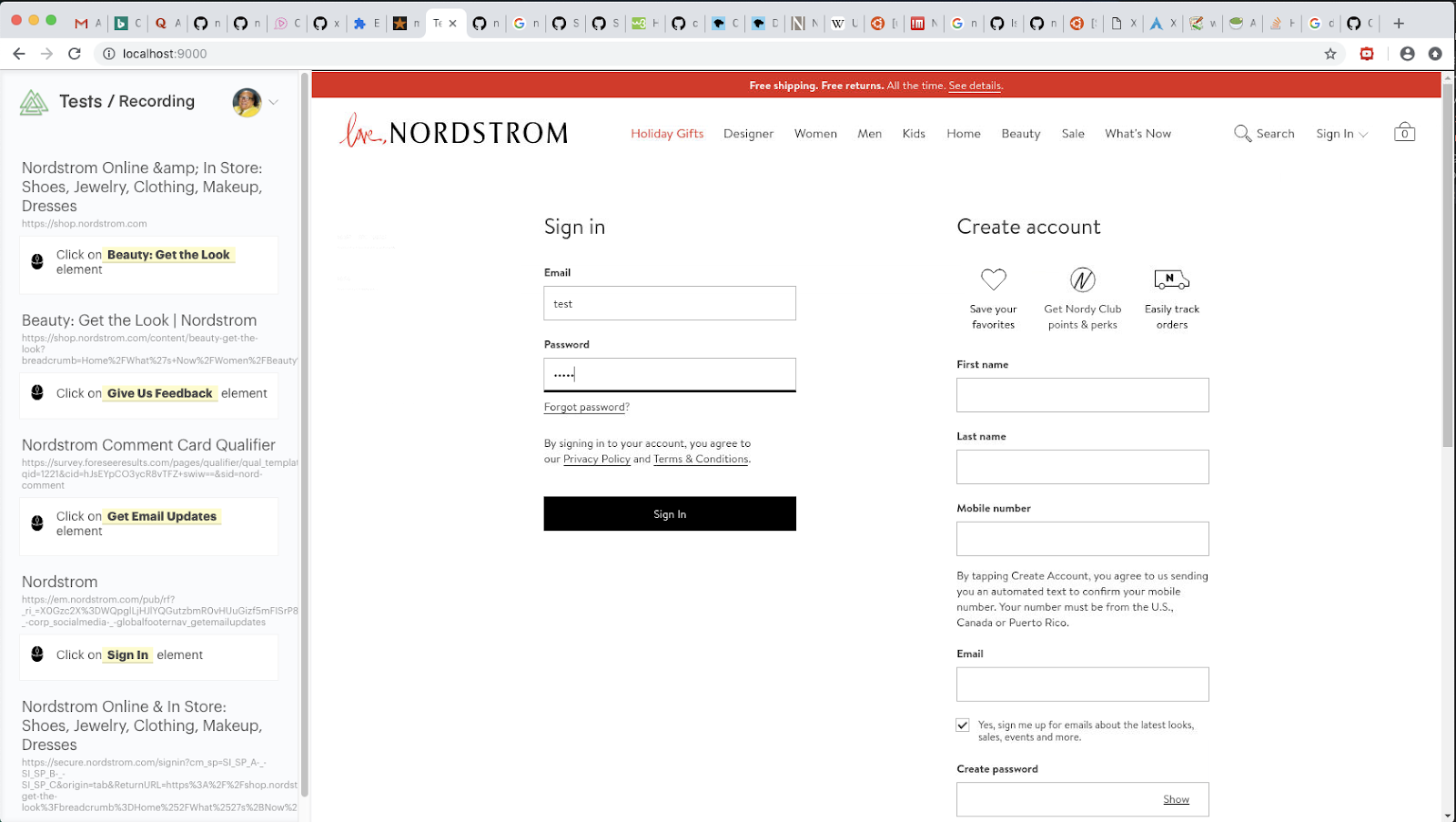Focus the Mobile number field
Screen dimensions: 1456x822
pyautogui.click(x=1083, y=539)
